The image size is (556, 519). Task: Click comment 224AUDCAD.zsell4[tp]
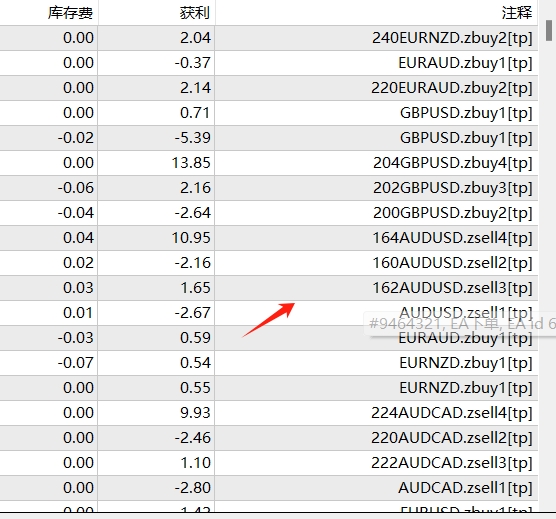point(452,413)
